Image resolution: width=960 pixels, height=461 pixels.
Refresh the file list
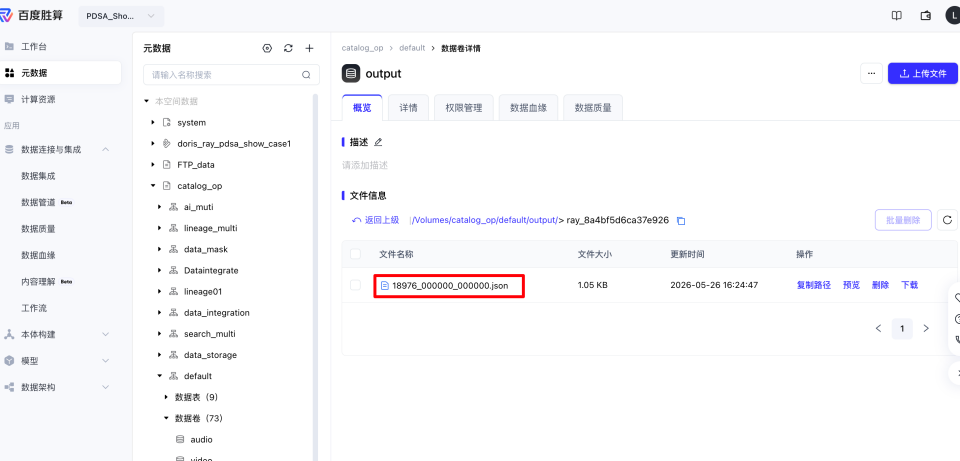click(947, 220)
